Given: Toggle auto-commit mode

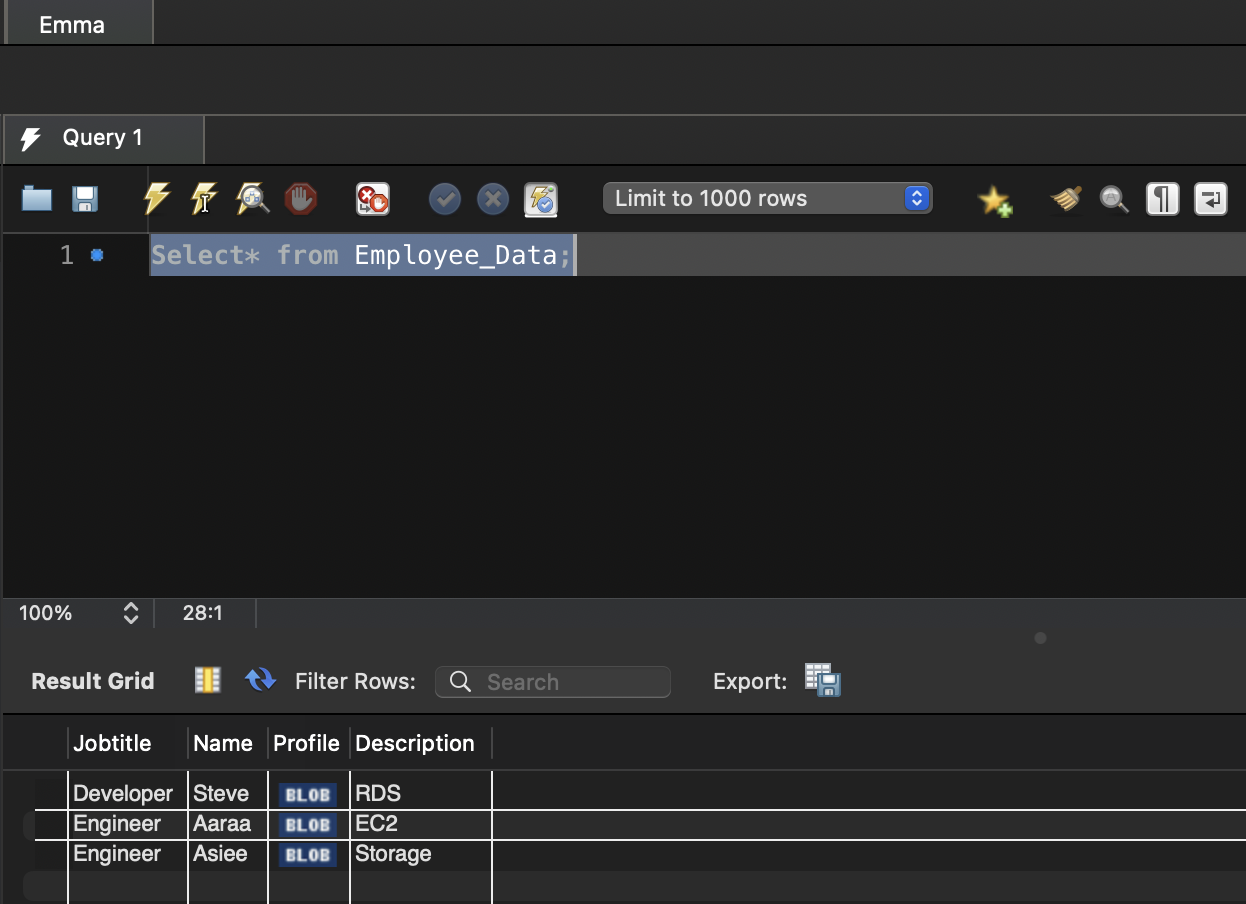Looking at the screenshot, I should tap(540, 198).
